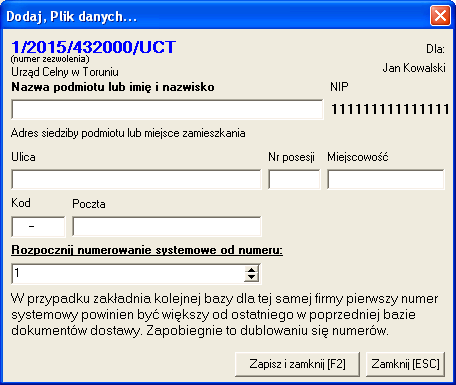Click the '(numer zezwolenia)' caption
This screenshot has height=385, width=456.
(x=50, y=59)
